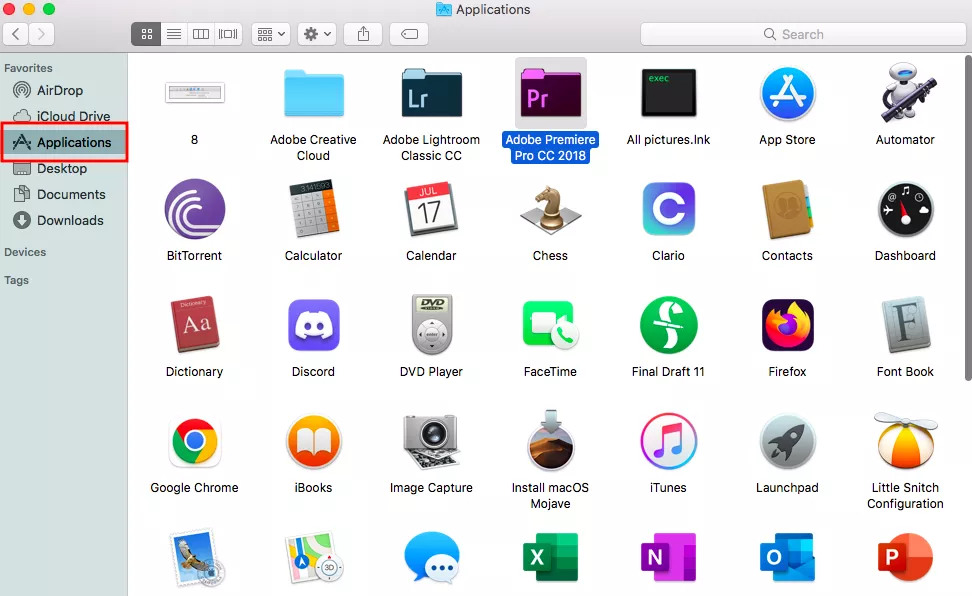Click the Favorites sidebar heading
Viewport: 972px width, 596px height.
click(29, 68)
